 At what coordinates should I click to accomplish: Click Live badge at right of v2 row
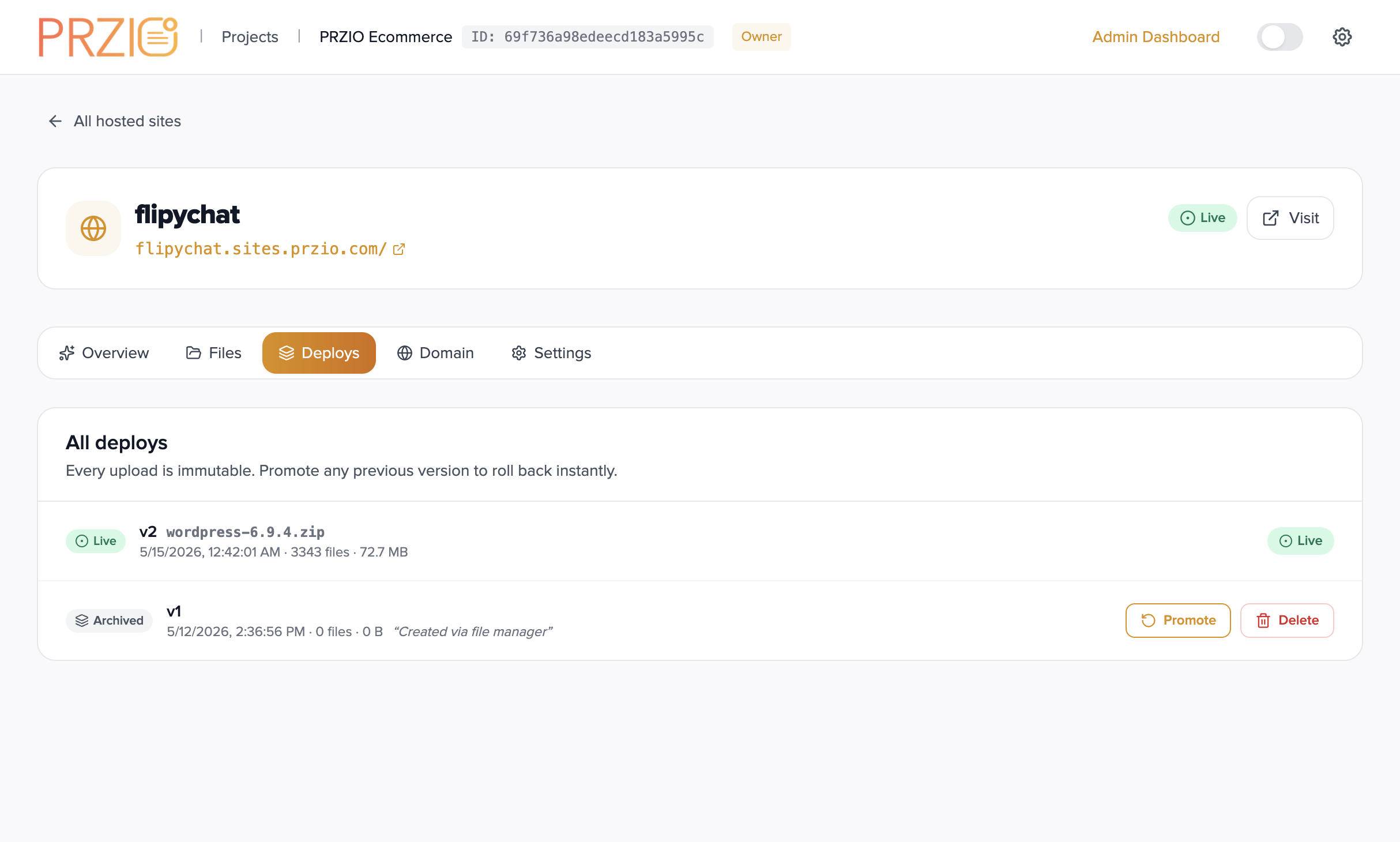point(1301,541)
